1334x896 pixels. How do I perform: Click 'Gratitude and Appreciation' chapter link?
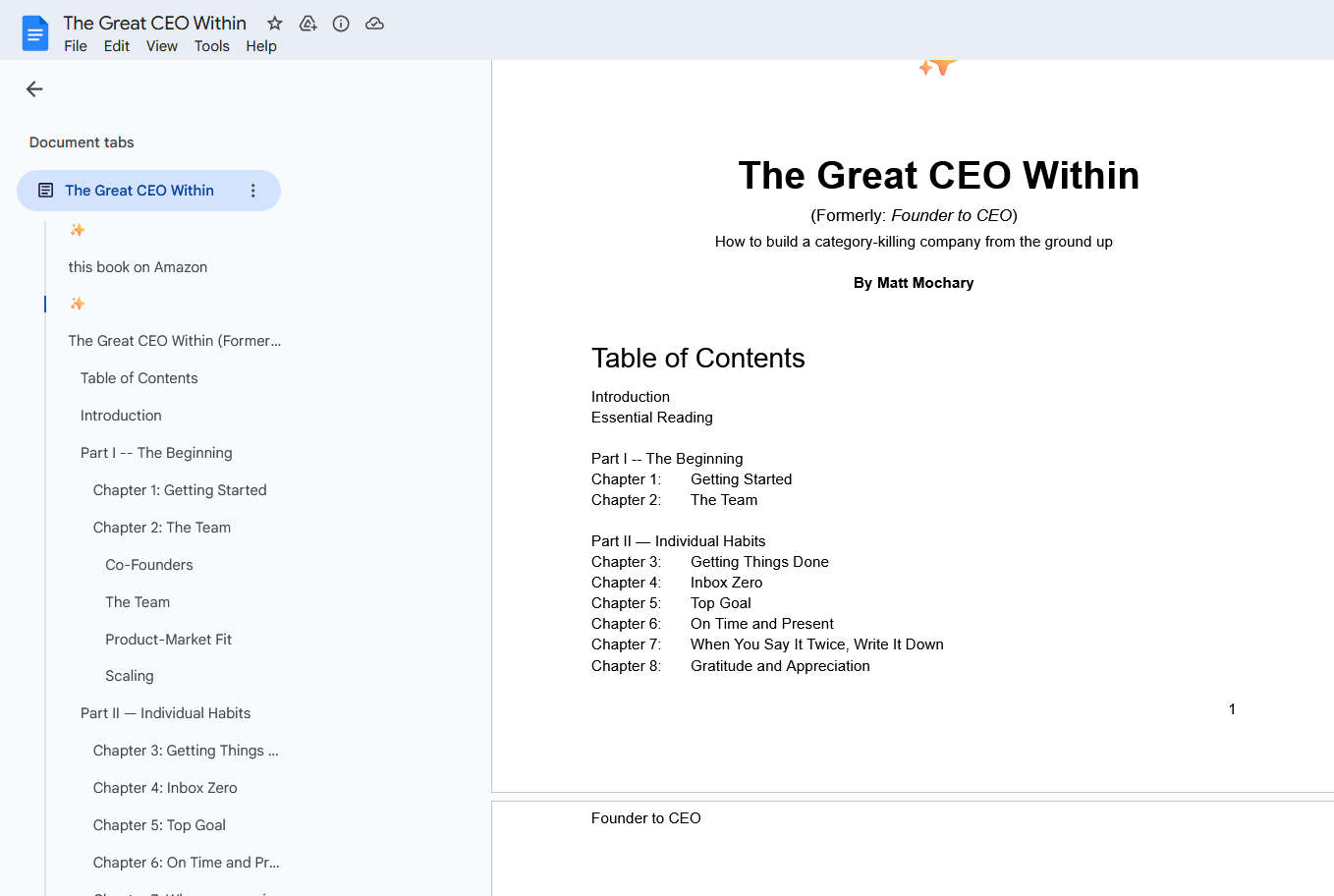780,666
